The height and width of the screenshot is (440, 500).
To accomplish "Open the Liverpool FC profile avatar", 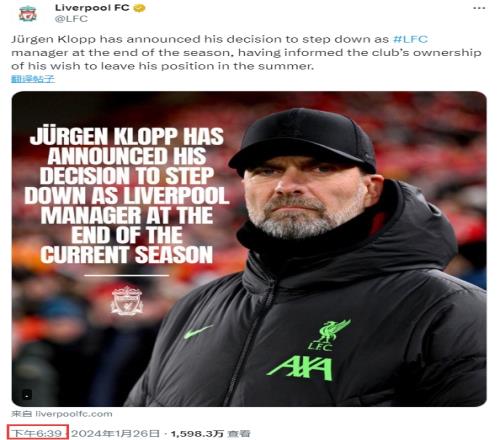I will [x=28, y=13].
